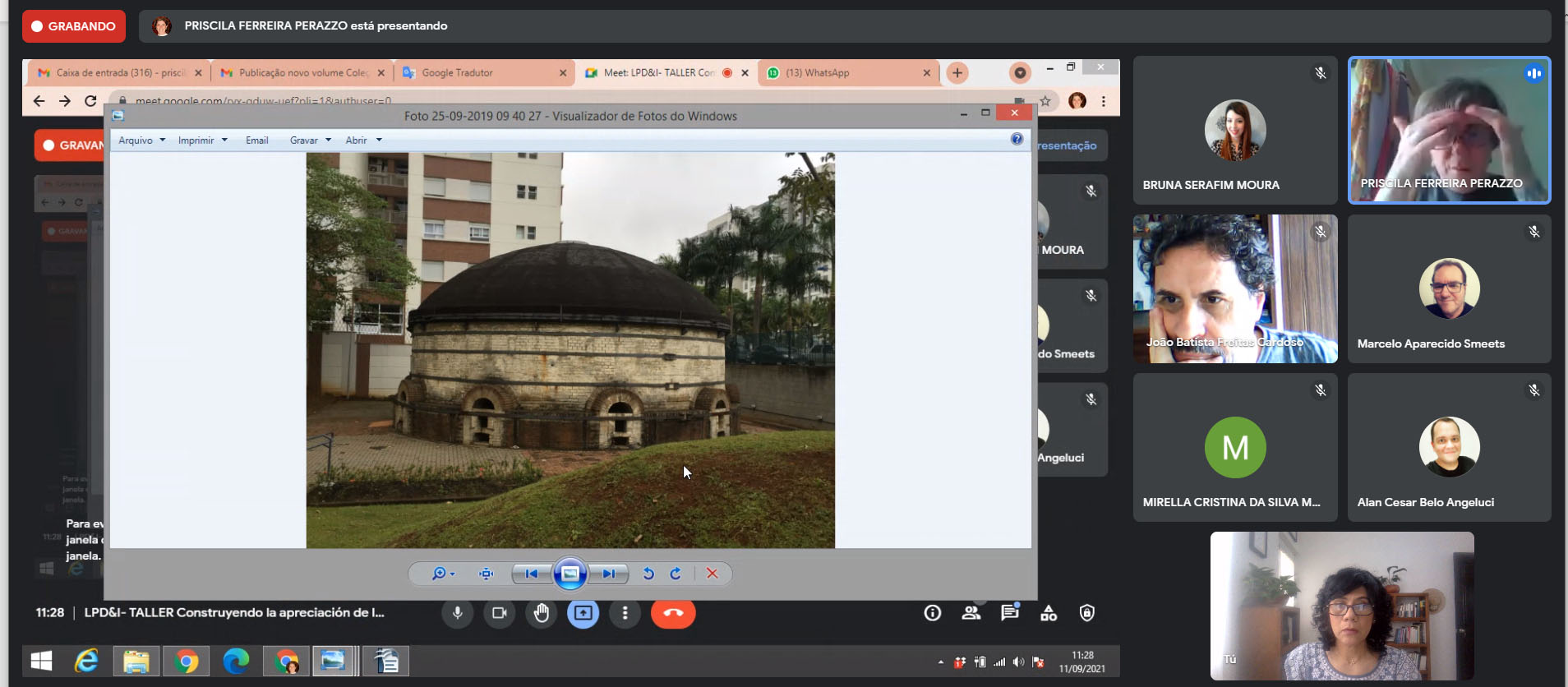This screenshot has height=687, width=1568.
Task: Expand the Arquivo menu
Action: pyautogui.click(x=141, y=141)
